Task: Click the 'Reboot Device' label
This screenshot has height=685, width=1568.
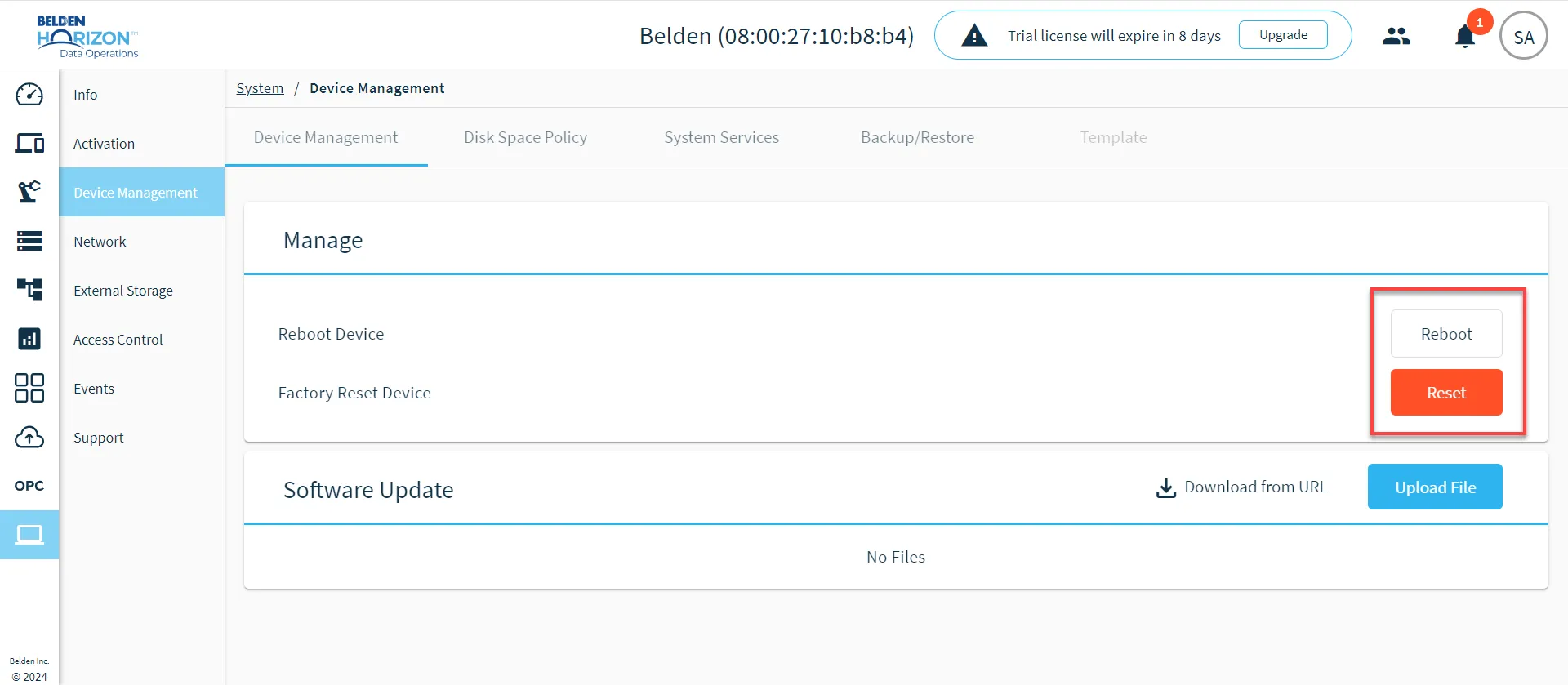Action: [x=331, y=334]
